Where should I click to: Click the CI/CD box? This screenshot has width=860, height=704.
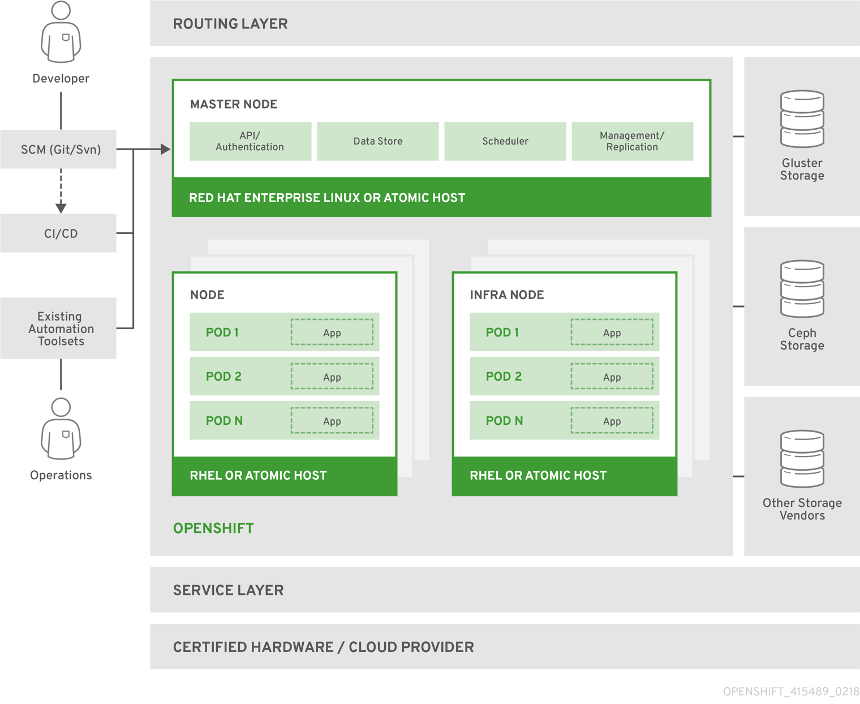pos(60,234)
